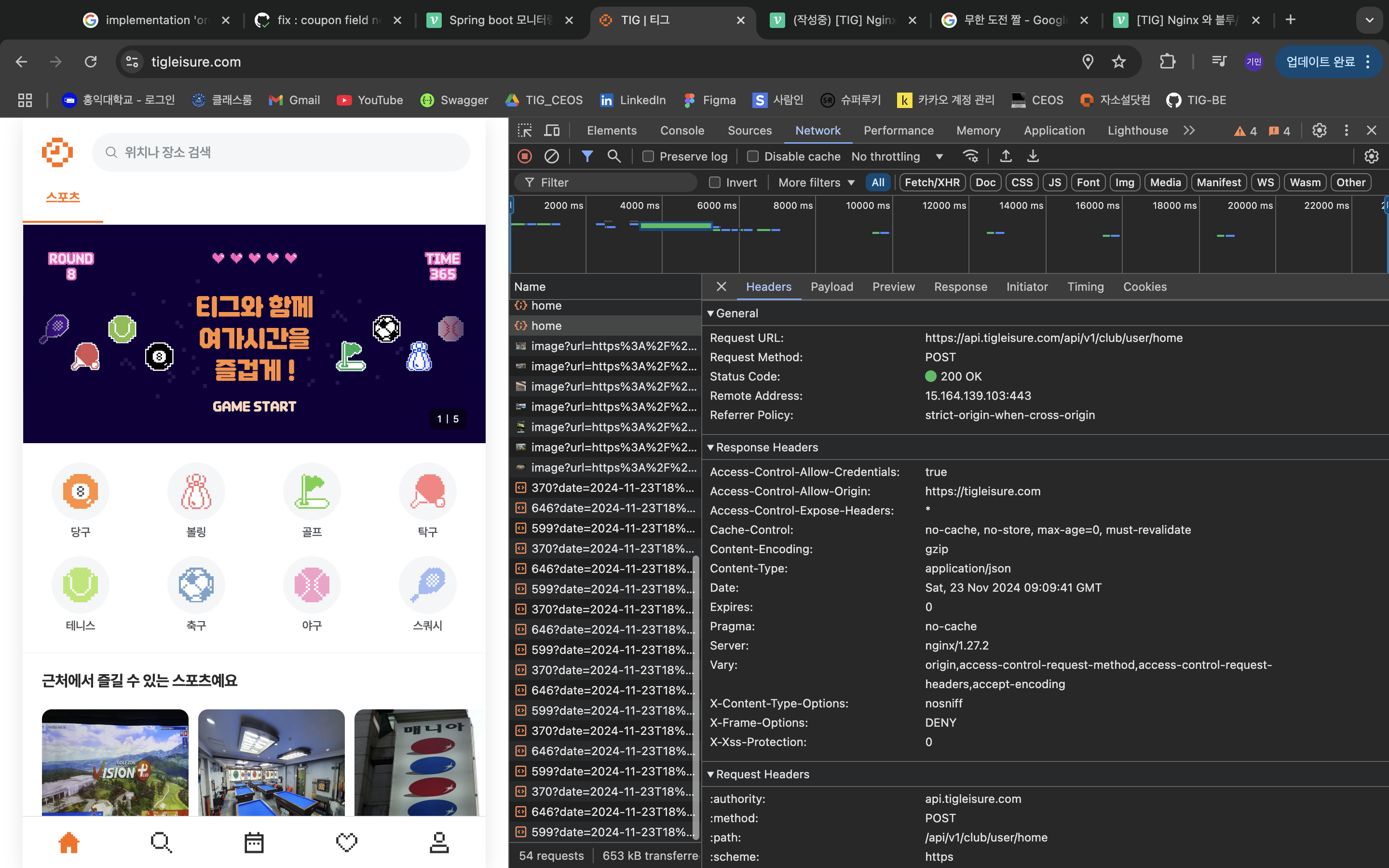Image resolution: width=1389 pixels, height=868 pixels.
Task: Check the Disable cache checkbox
Action: coord(752,157)
